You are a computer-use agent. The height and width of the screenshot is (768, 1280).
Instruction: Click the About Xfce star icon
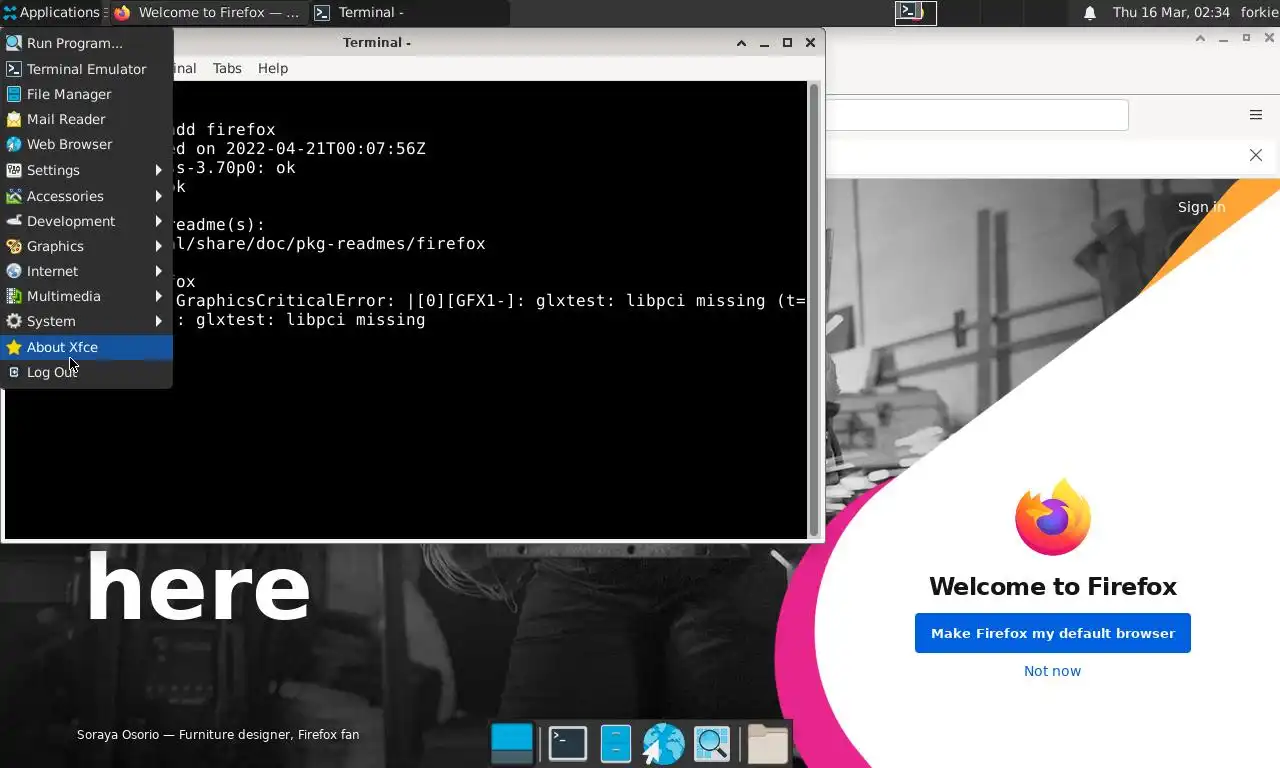coord(14,347)
